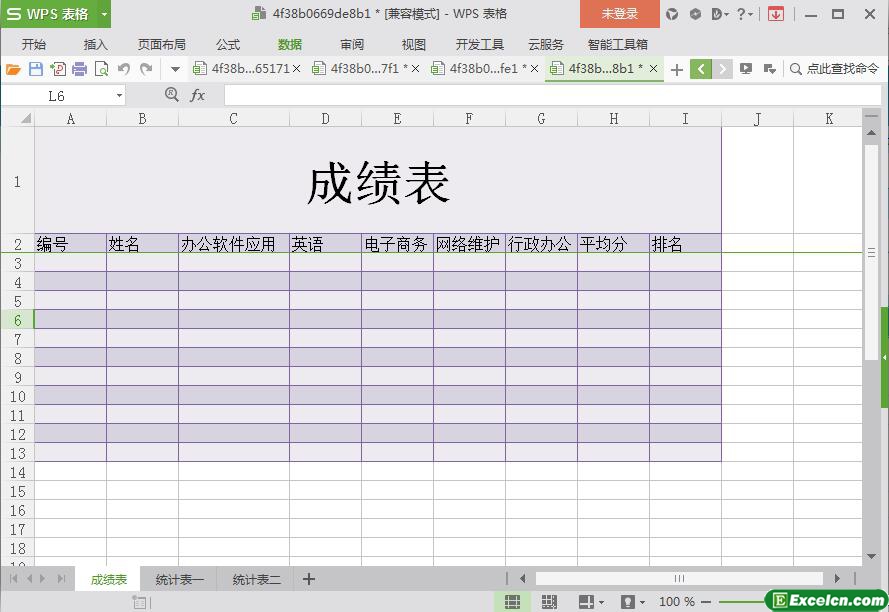Click the 未登录 login button
889x612 pixels.
point(619,14)
